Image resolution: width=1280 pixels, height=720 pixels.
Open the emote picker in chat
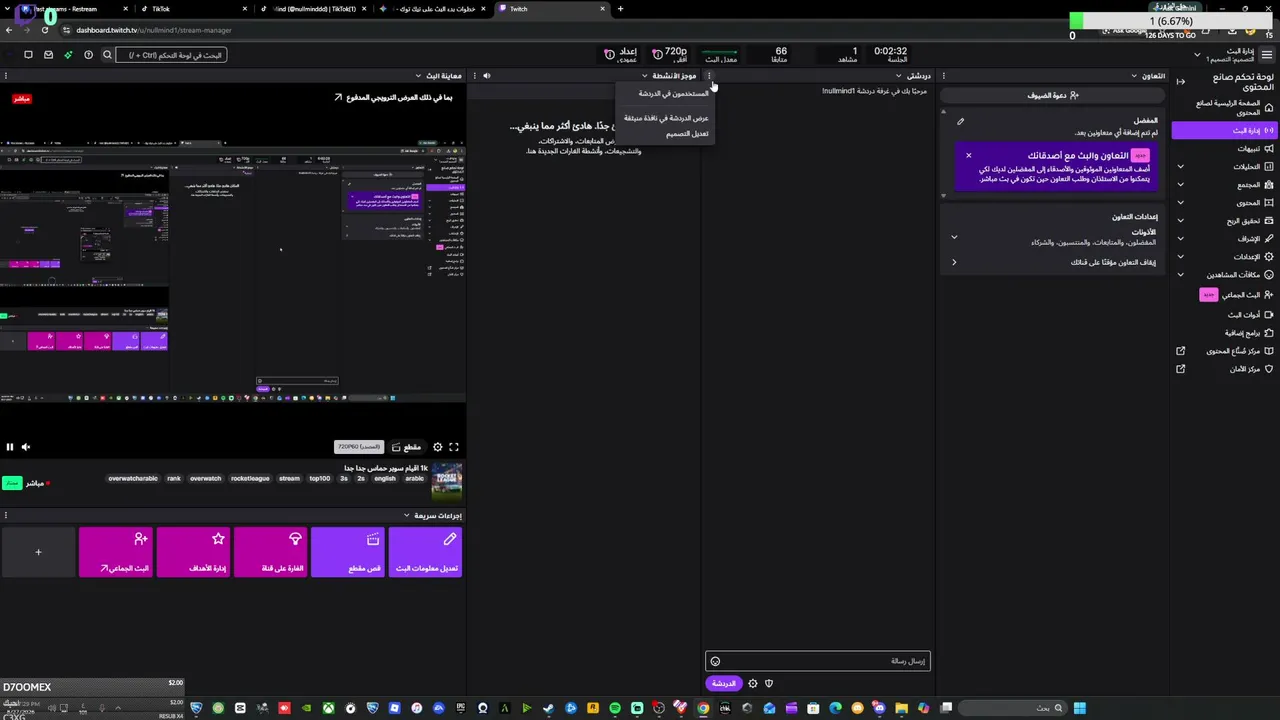715,661
